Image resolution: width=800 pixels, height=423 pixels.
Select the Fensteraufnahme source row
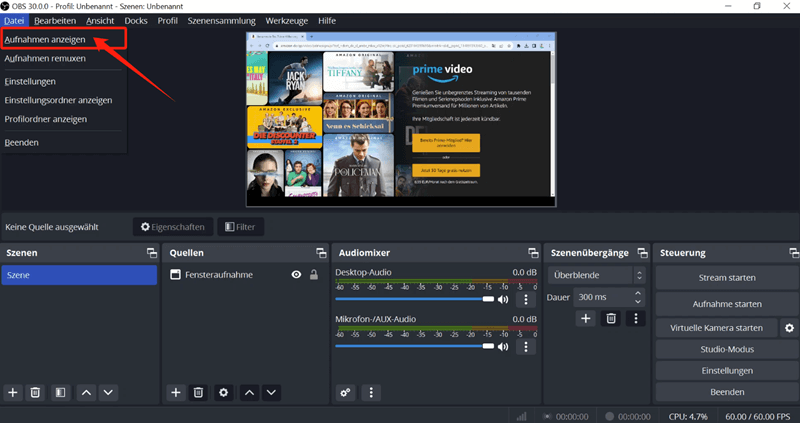245,275
